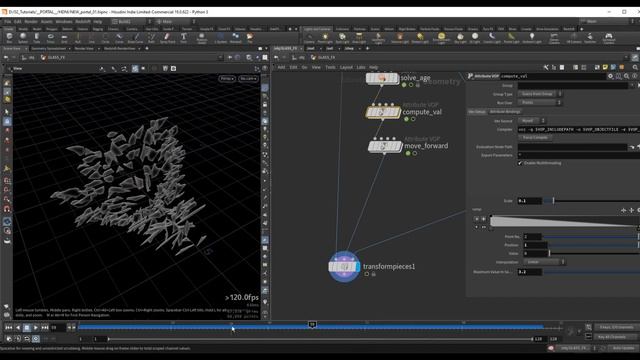Screen dimensions: 640x360
Task: Open the sticky note icon in network toolbar
Action: point(605,67)
